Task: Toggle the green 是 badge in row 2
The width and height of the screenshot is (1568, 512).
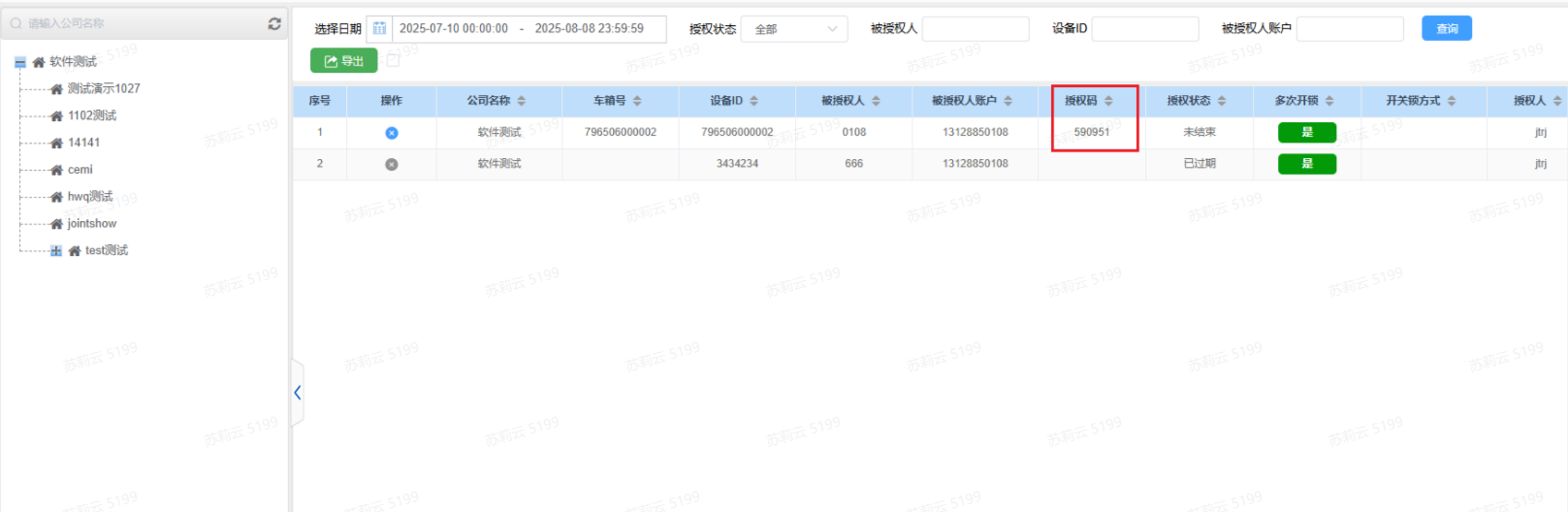Action: point(1306,164)
